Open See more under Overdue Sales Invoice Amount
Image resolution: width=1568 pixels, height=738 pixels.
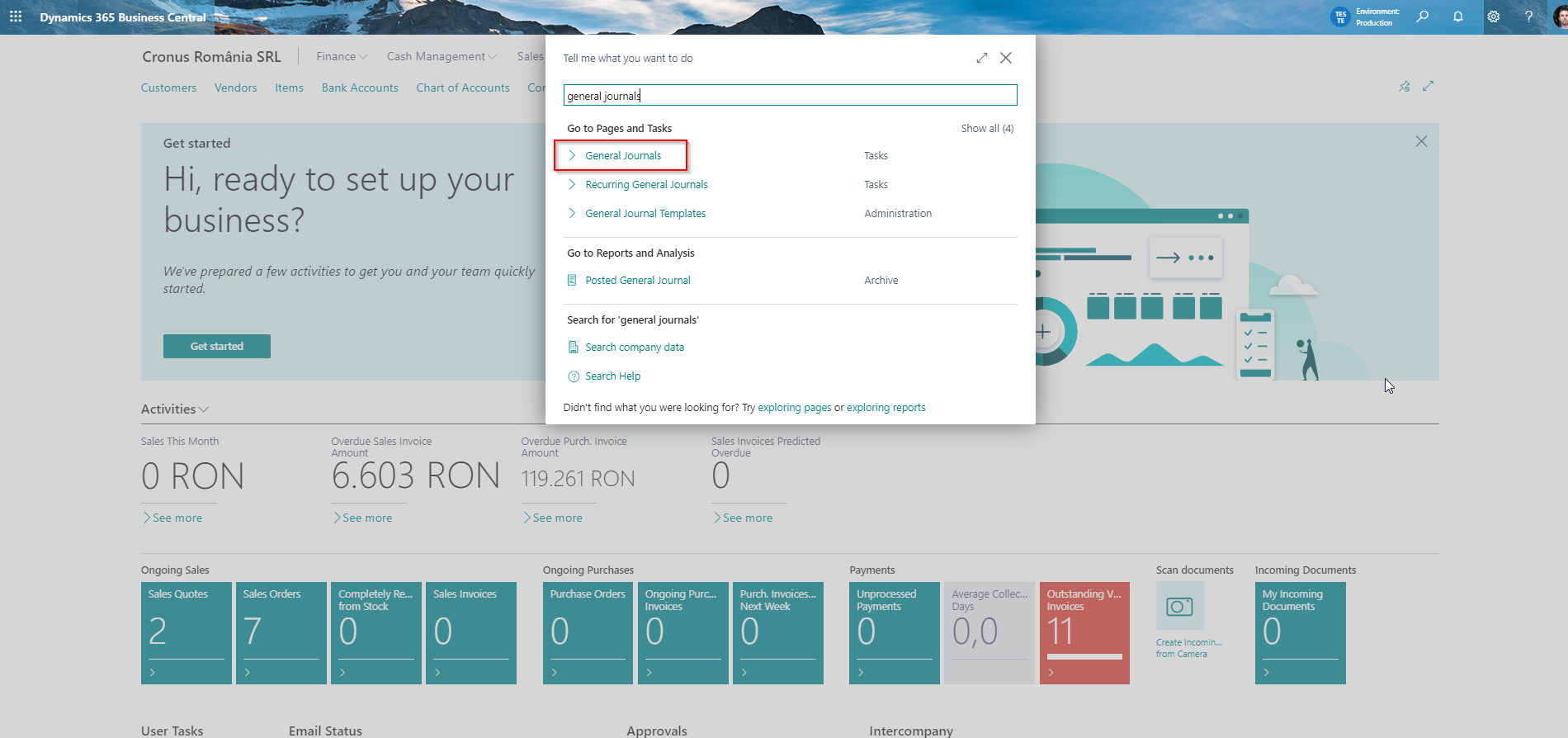click(363, 518)
